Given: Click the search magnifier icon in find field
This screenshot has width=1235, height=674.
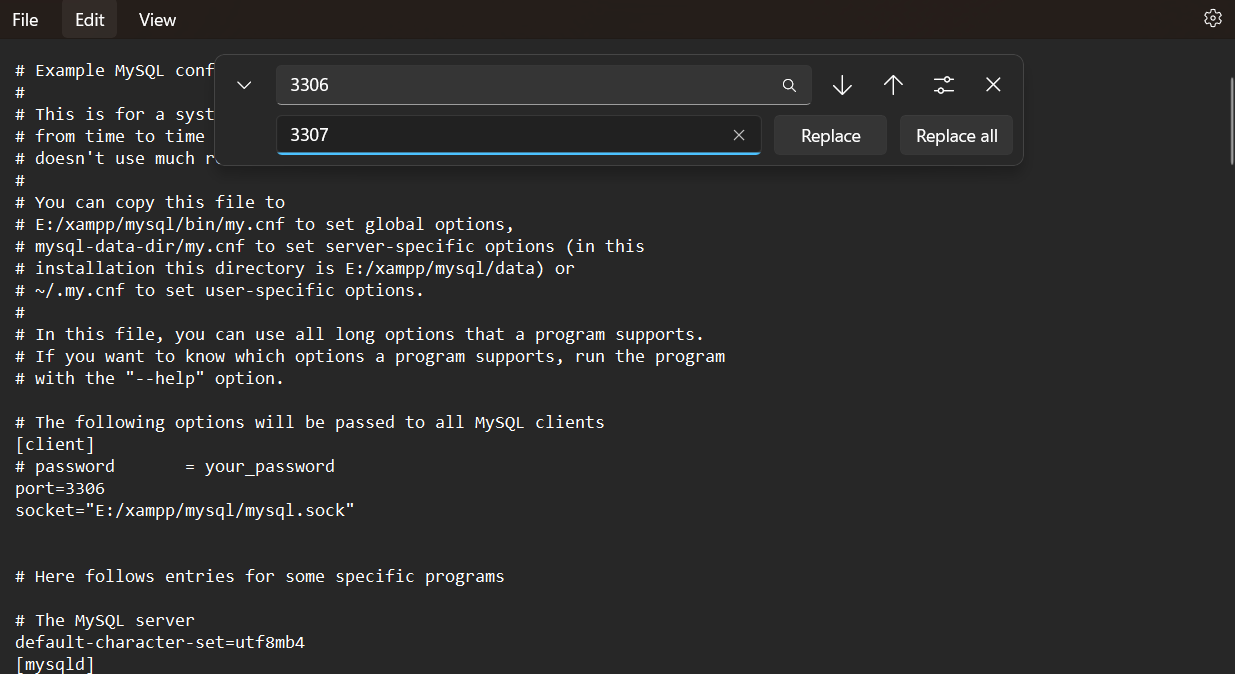Looking at the screenshot, I should tap(789, 86).
